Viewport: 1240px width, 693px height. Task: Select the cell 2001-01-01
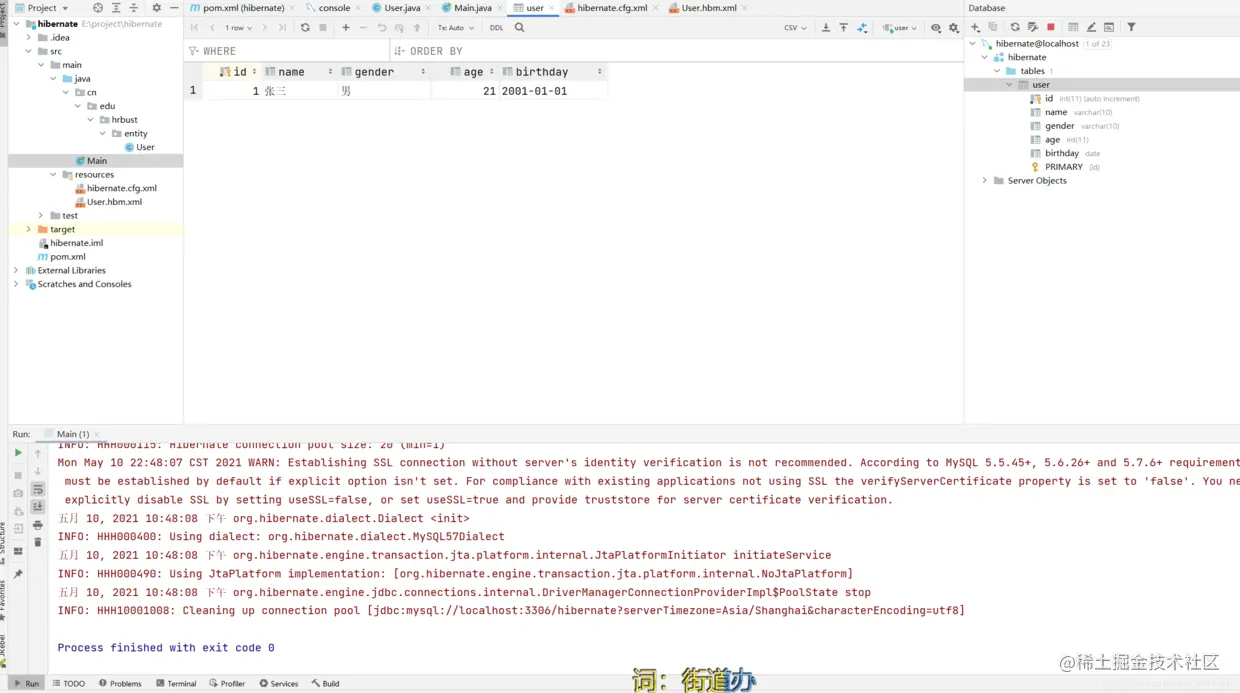coord(553,91)
